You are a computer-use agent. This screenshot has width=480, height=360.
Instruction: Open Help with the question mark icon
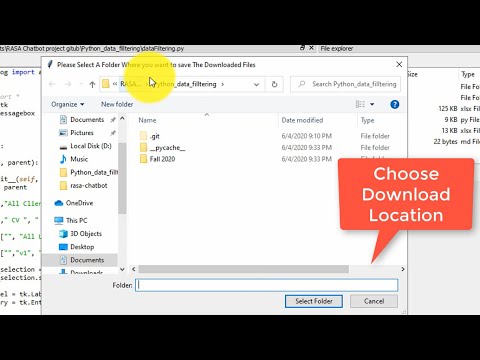[395, 104]
